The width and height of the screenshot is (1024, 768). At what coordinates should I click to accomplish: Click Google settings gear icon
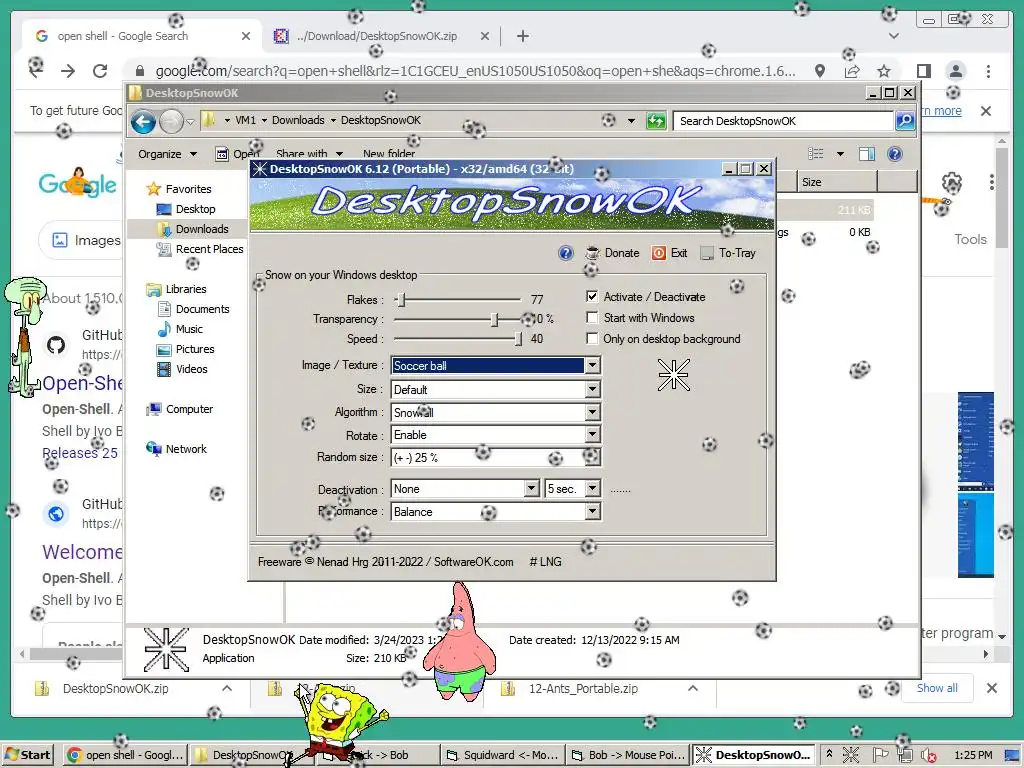coord(952,183)
